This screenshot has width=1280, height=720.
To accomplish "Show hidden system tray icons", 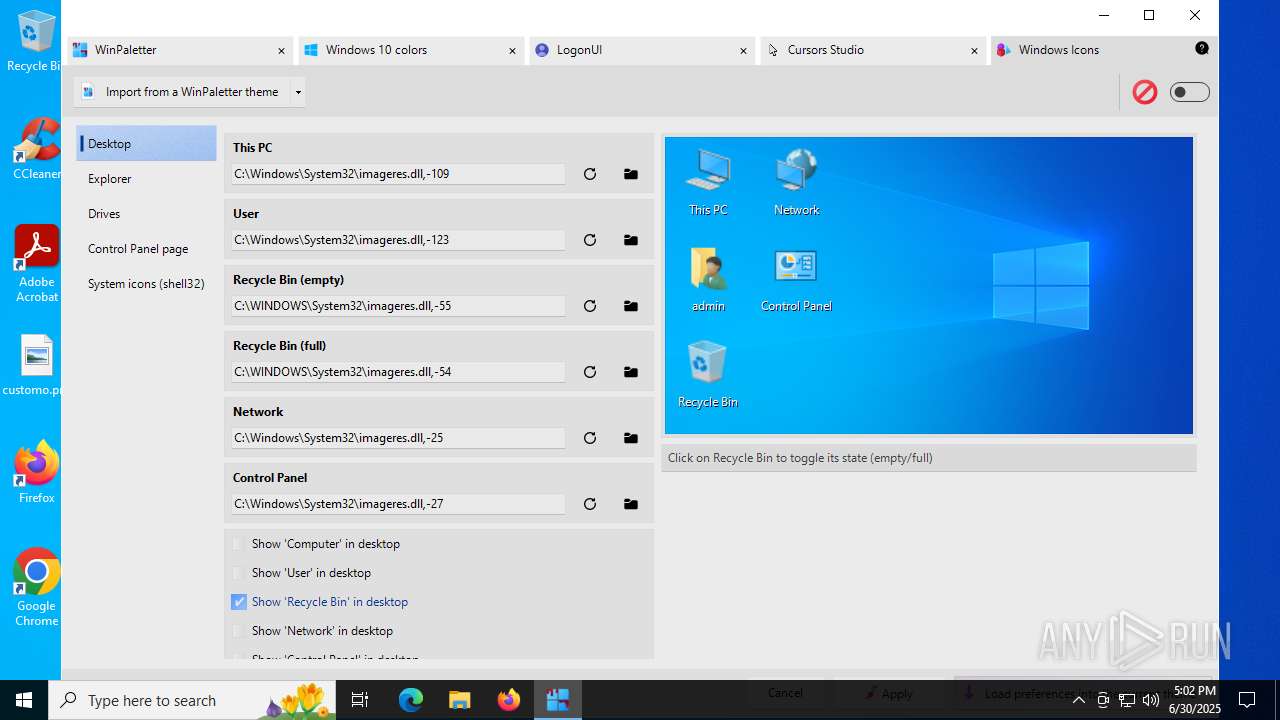I will click(x=1079, y=700).
